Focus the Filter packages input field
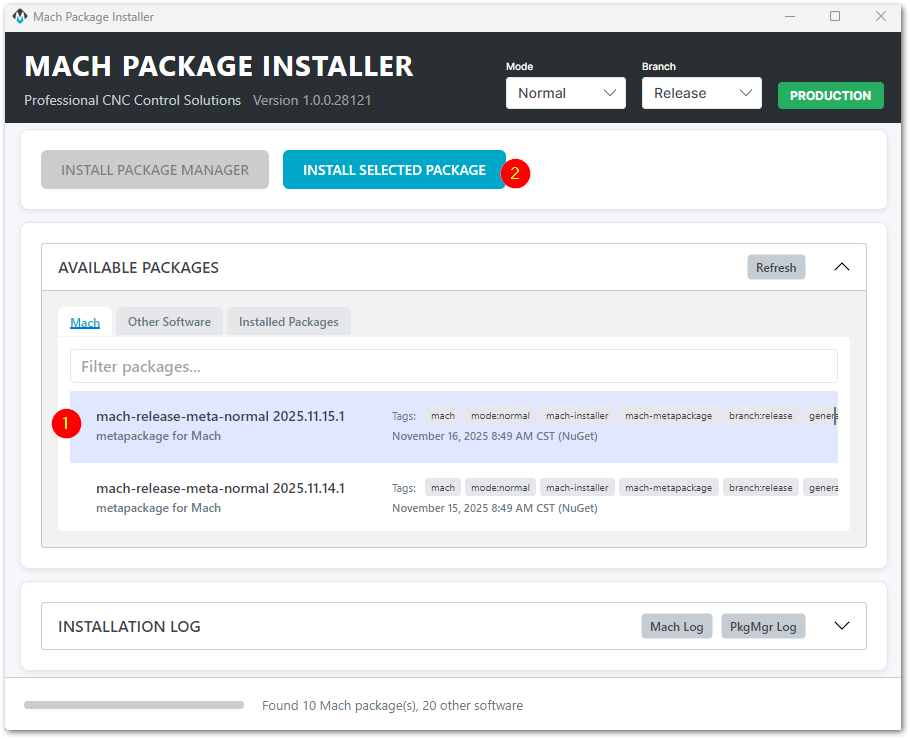This screenshot has height=739, width=910. point(454,366)
